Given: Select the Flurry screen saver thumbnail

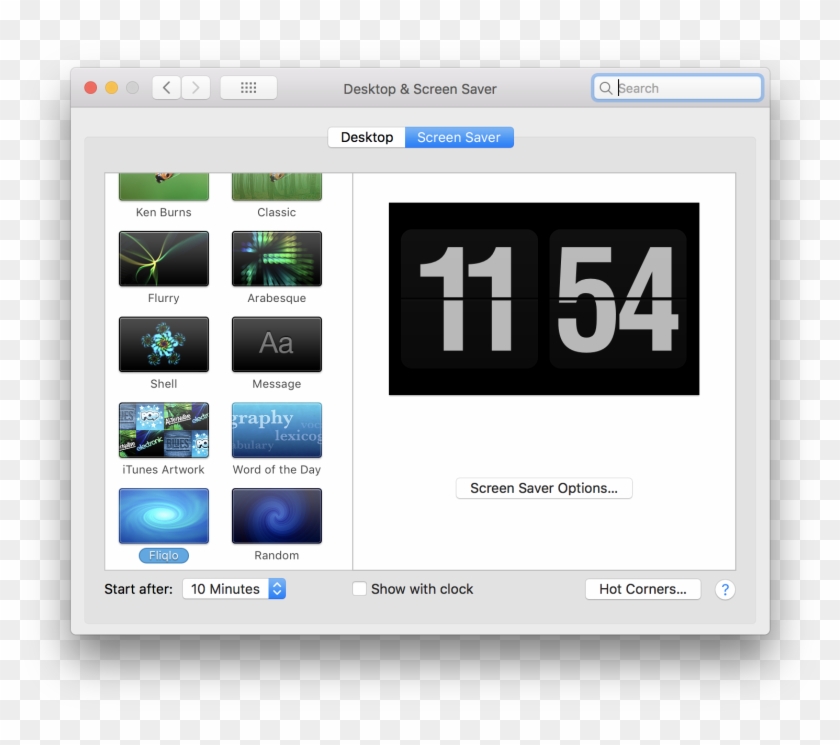Looking at the screenshot, I should [x=163, y=258].
